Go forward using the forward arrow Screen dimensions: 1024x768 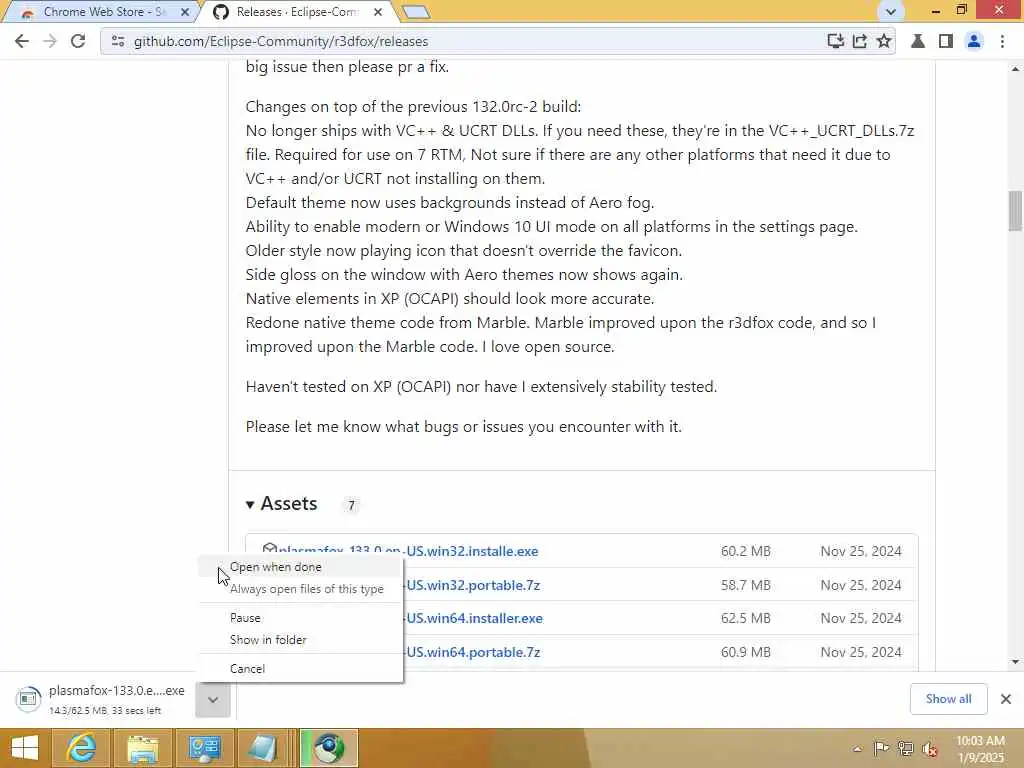pos(50,41)
